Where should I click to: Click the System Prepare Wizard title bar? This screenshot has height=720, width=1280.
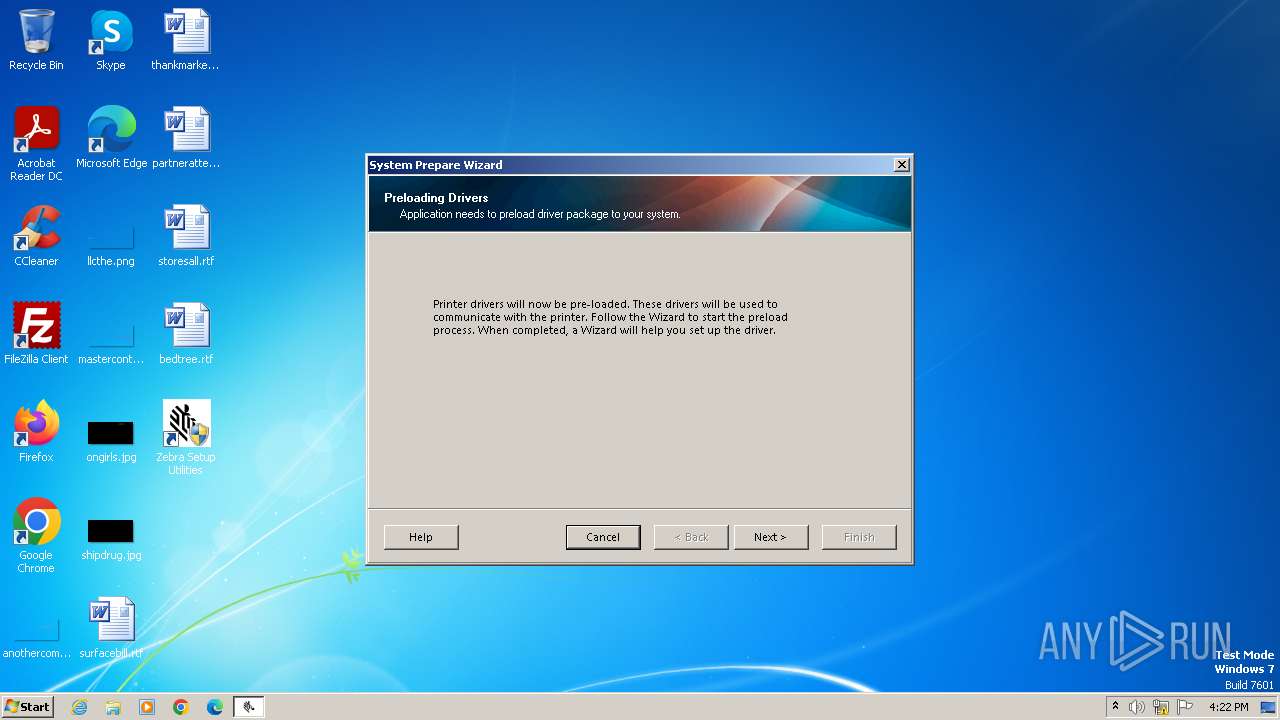tap(630, 165)
